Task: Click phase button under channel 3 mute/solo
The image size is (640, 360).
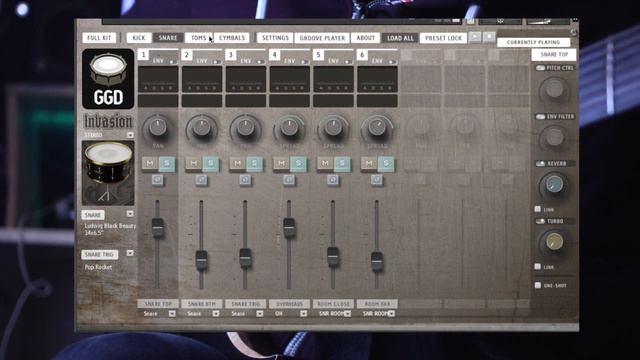Action: [x=245, y=180]
